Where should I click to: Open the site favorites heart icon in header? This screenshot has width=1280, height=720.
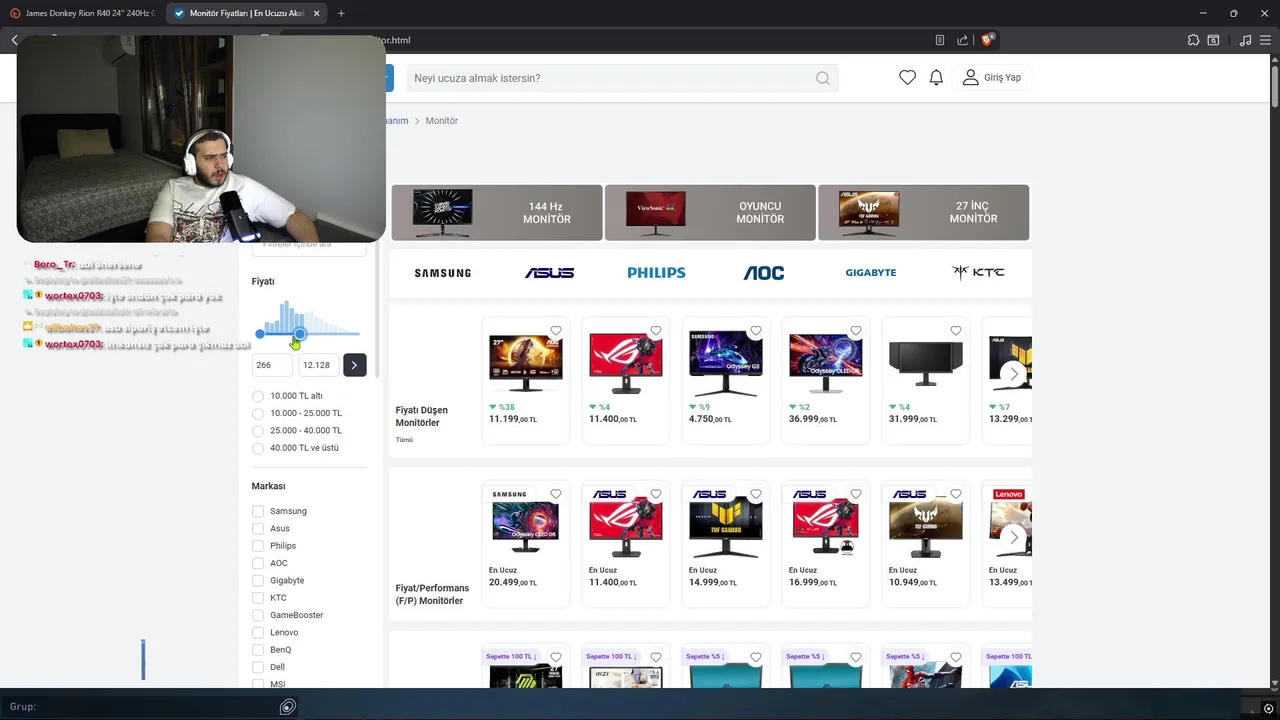907,77
